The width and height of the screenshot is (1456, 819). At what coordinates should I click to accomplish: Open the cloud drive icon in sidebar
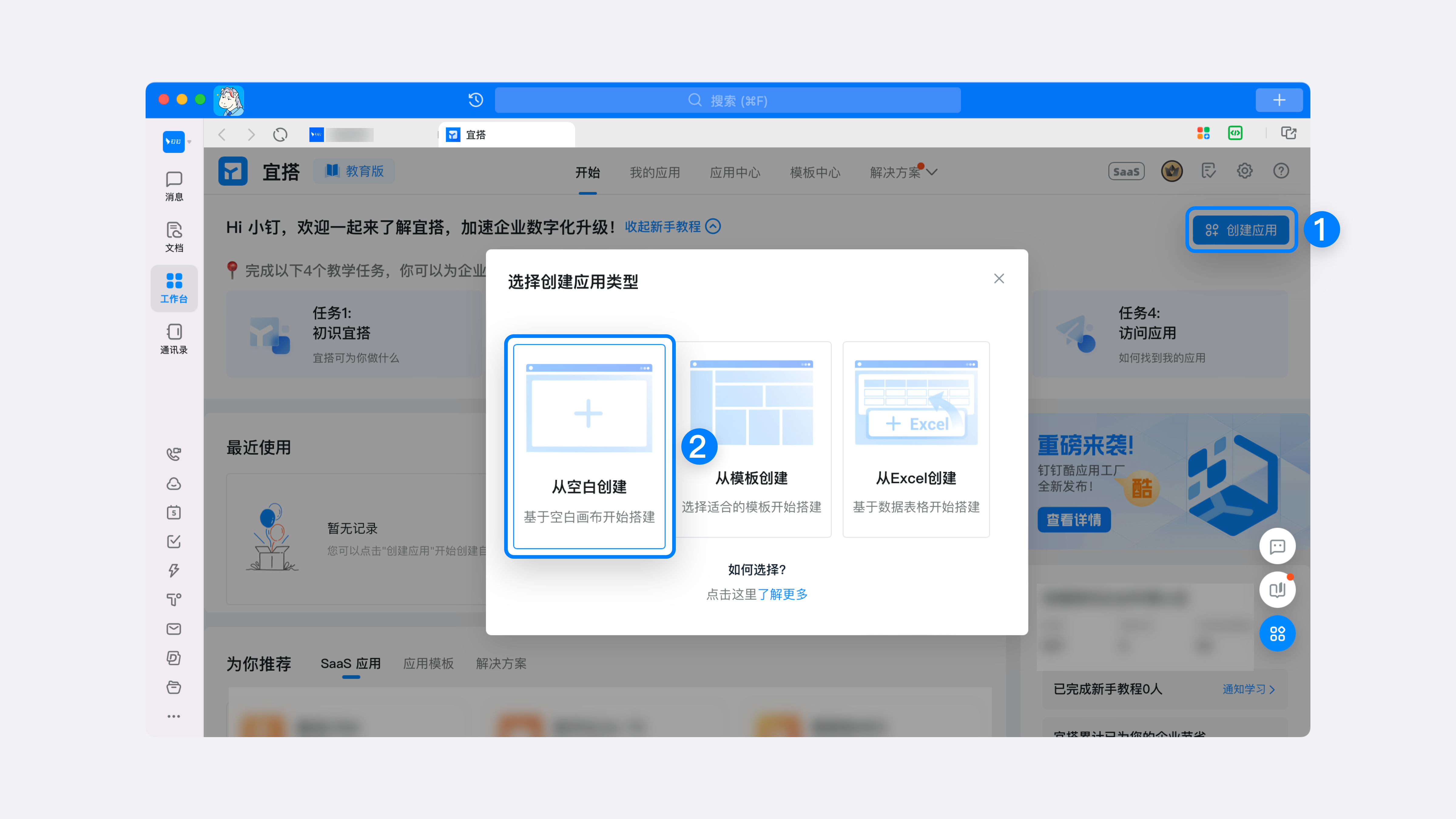point(174,484)
